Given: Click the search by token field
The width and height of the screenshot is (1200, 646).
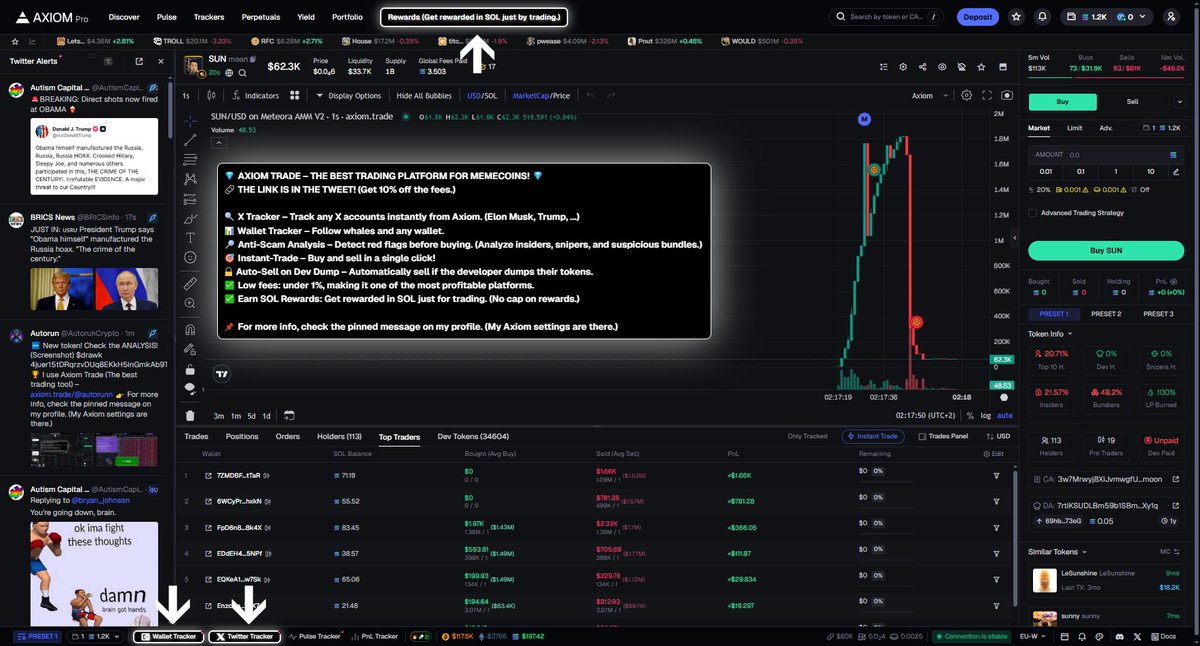Looking at the screenshot, I should point(886,17).
